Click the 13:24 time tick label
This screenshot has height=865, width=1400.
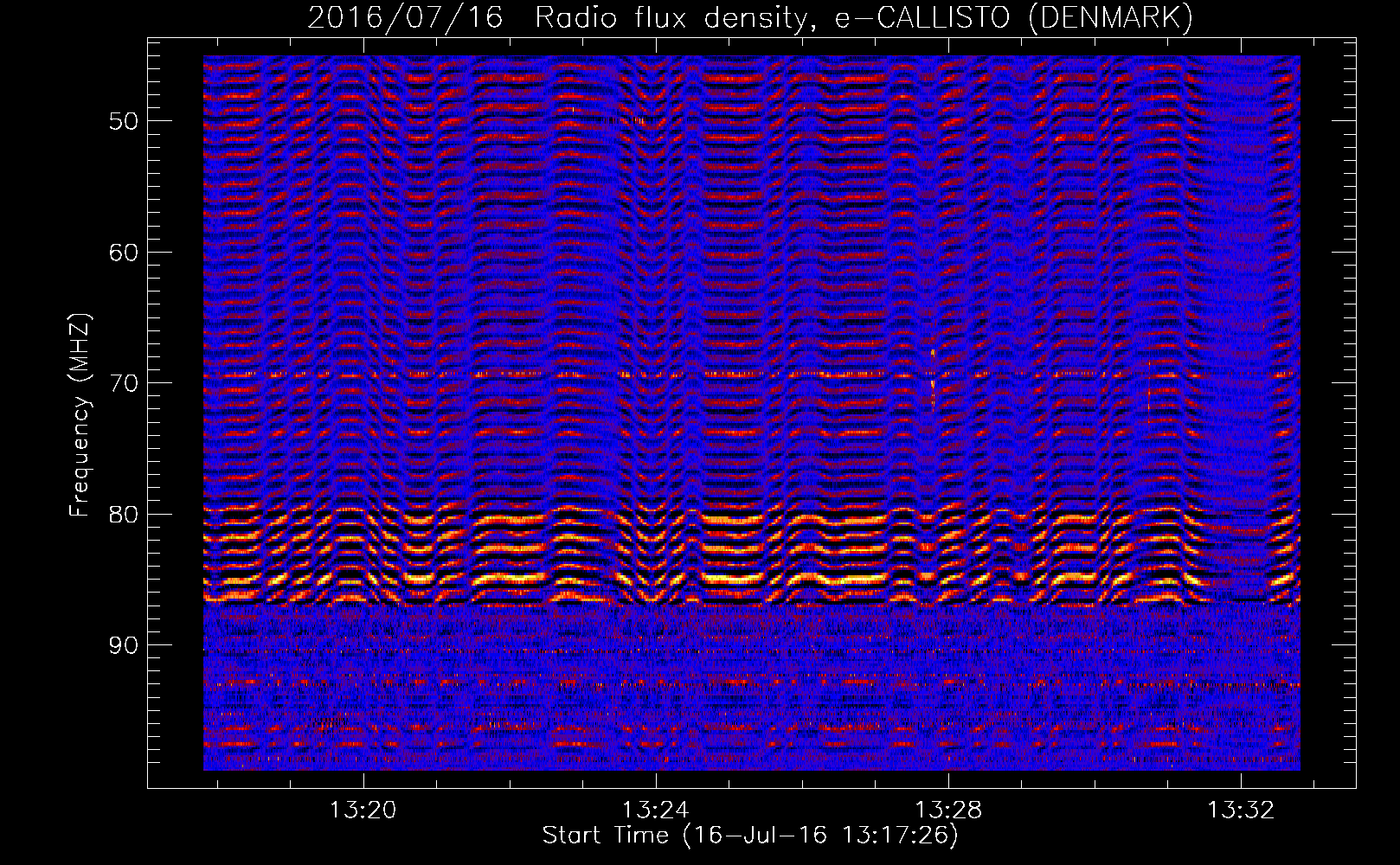pyautogui.click(x=656, y=811)
